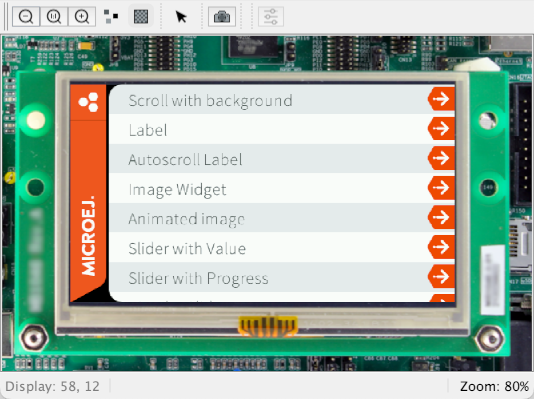Select the Image Widget entry
This screenshot has height=399, width=534.
point(282,189)
